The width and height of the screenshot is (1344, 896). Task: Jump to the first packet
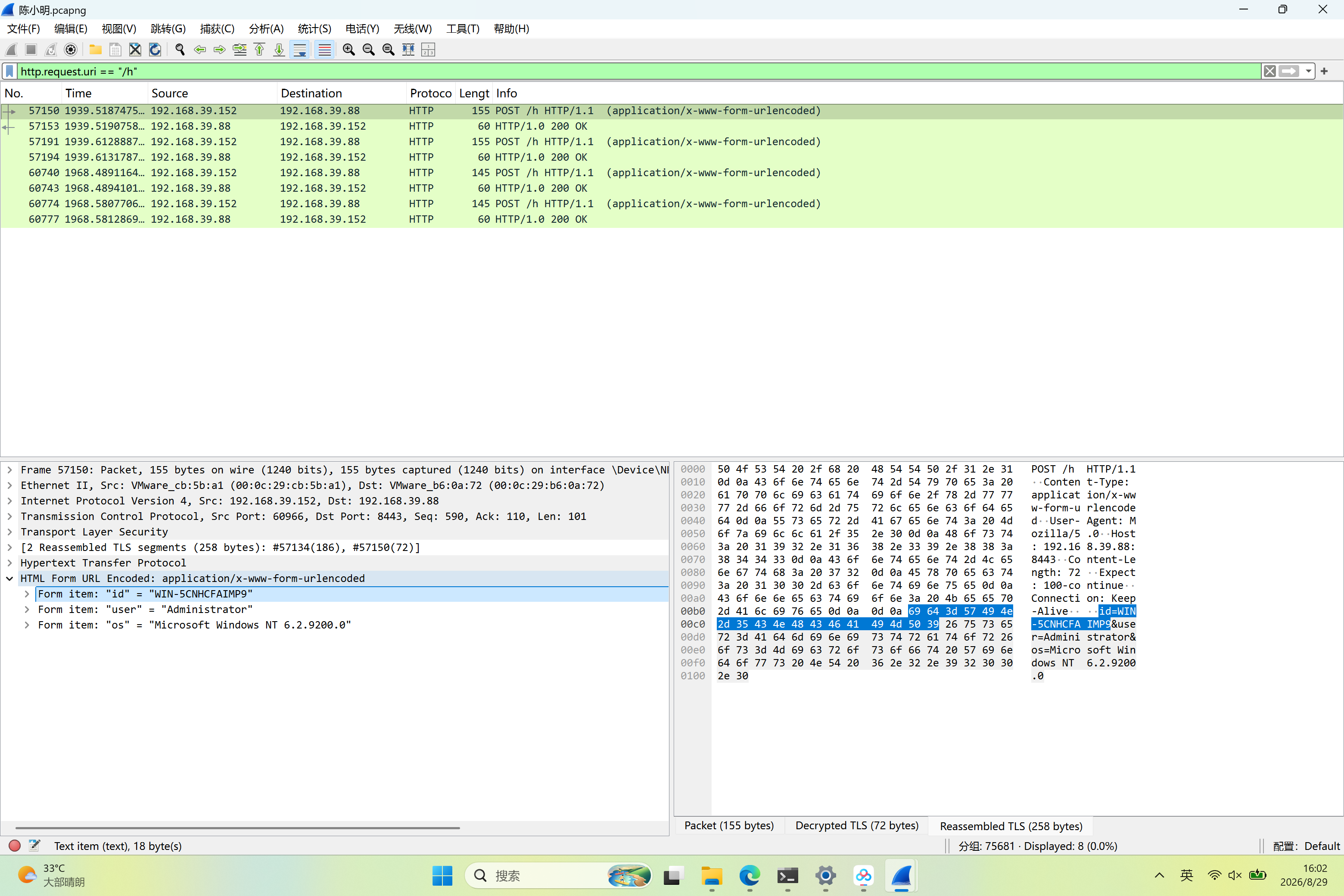pos(259,50)
